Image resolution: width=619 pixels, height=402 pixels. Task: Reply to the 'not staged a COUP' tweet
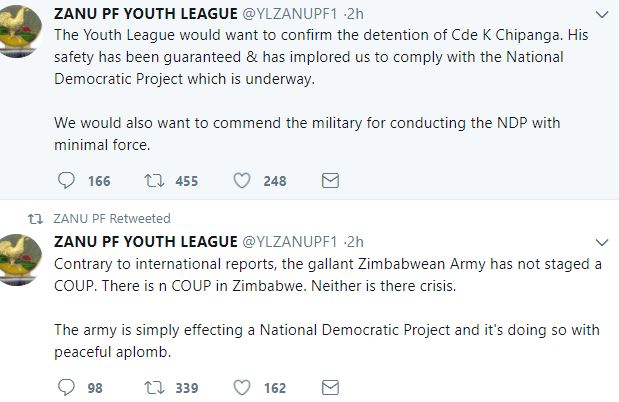coord(67,387)
